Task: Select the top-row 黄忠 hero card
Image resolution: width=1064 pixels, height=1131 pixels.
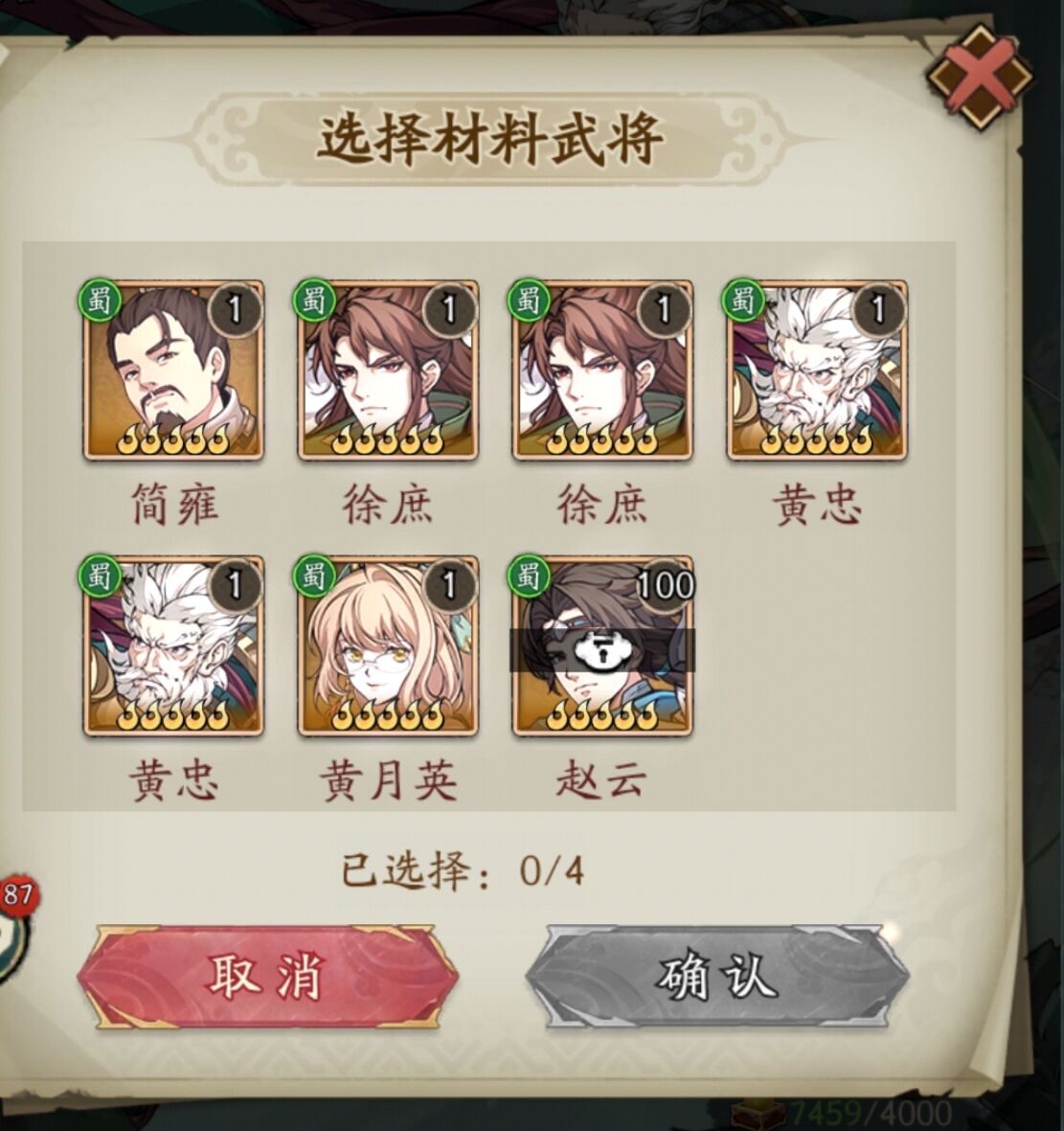Action: (817, 371)
